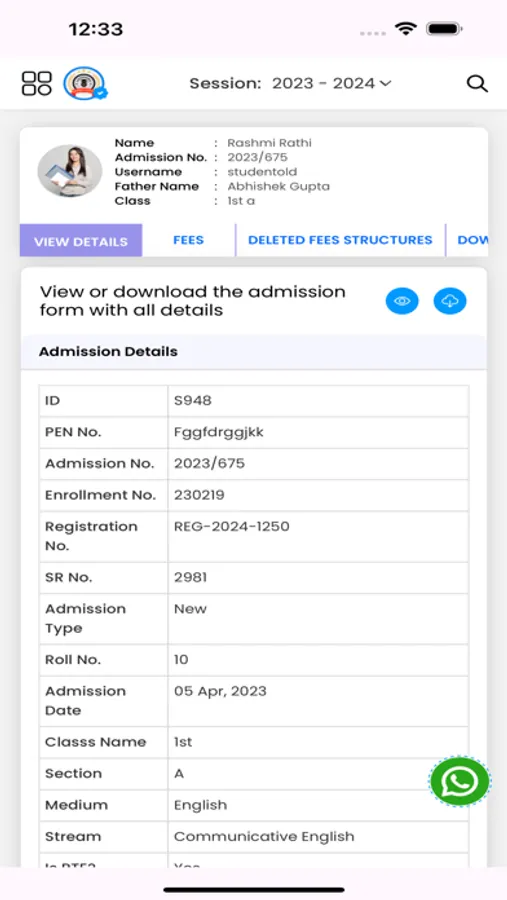Open the Fees tab
The image size is (507, 900).
click(x=188, y=240)
